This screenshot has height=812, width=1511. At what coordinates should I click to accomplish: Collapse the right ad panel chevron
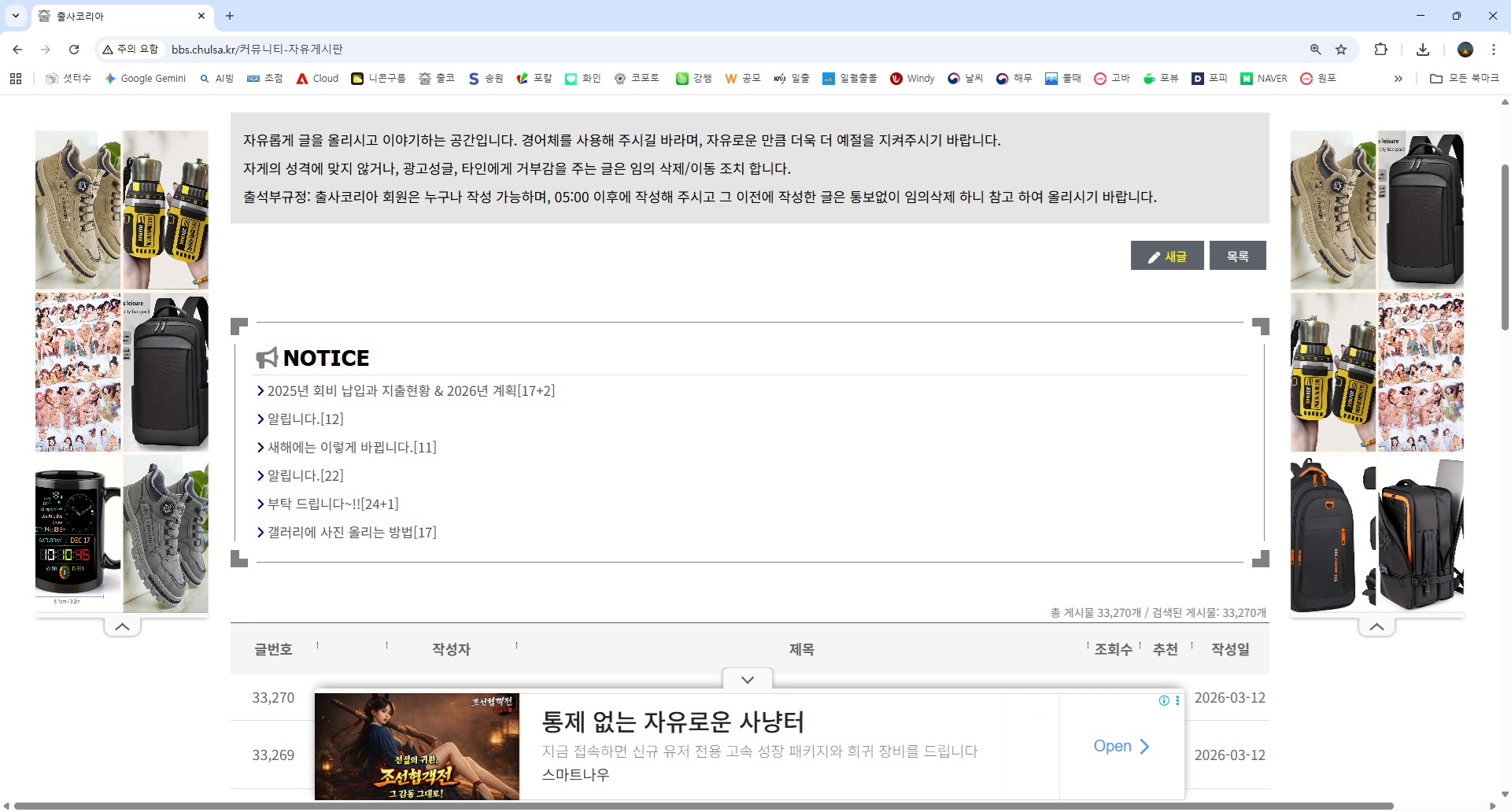(1376, 627)
